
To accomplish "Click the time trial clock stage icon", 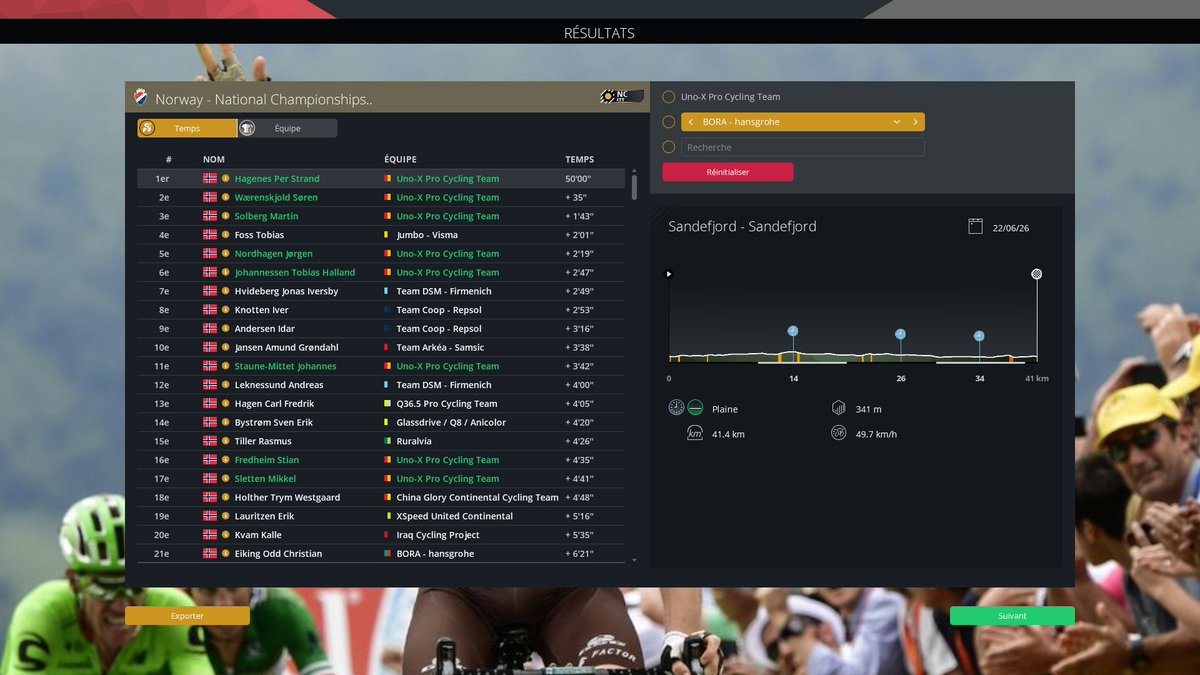I will point(676,408).
